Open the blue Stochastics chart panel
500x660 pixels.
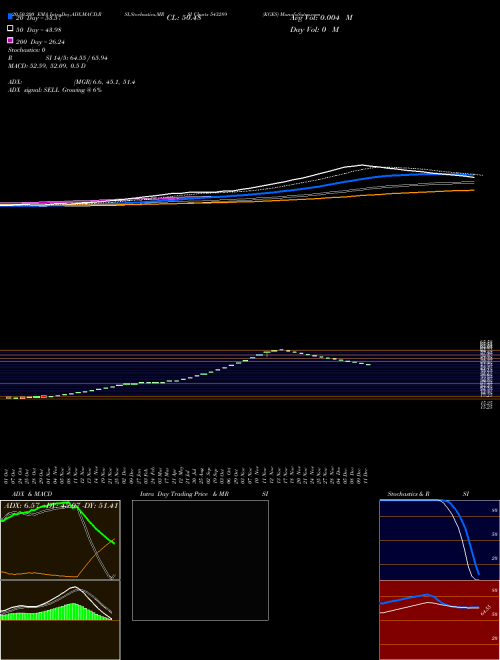(439, 540)
